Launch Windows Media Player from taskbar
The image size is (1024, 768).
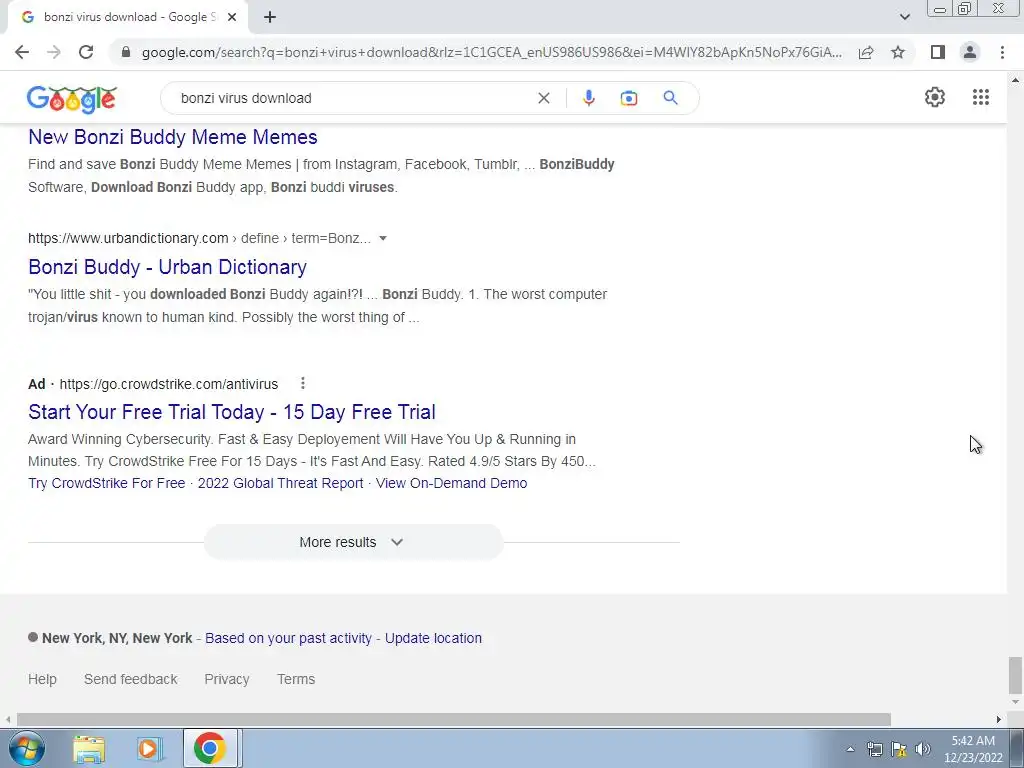(x=148, y=749)
